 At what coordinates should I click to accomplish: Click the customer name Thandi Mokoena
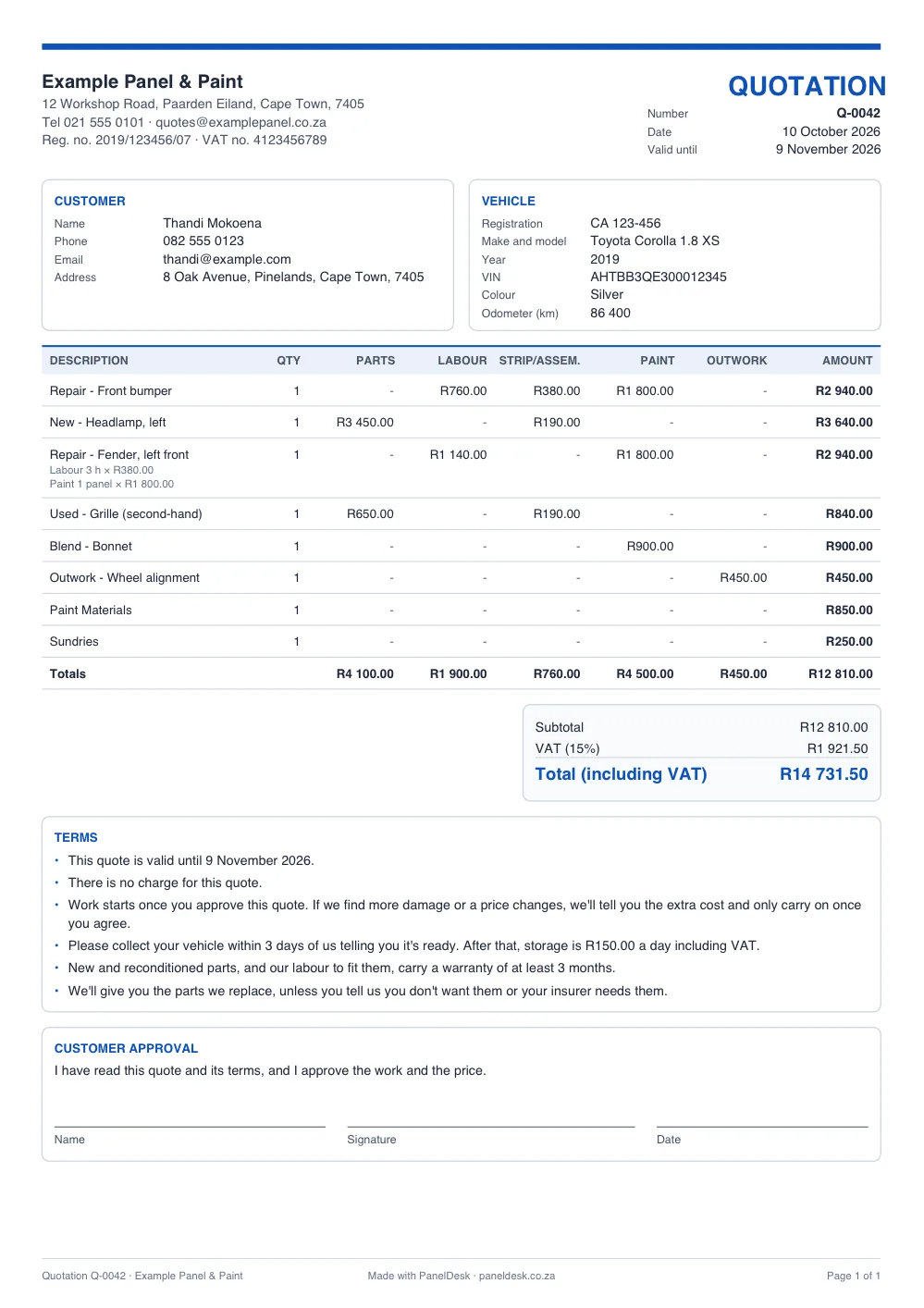[x=212, y=223]
